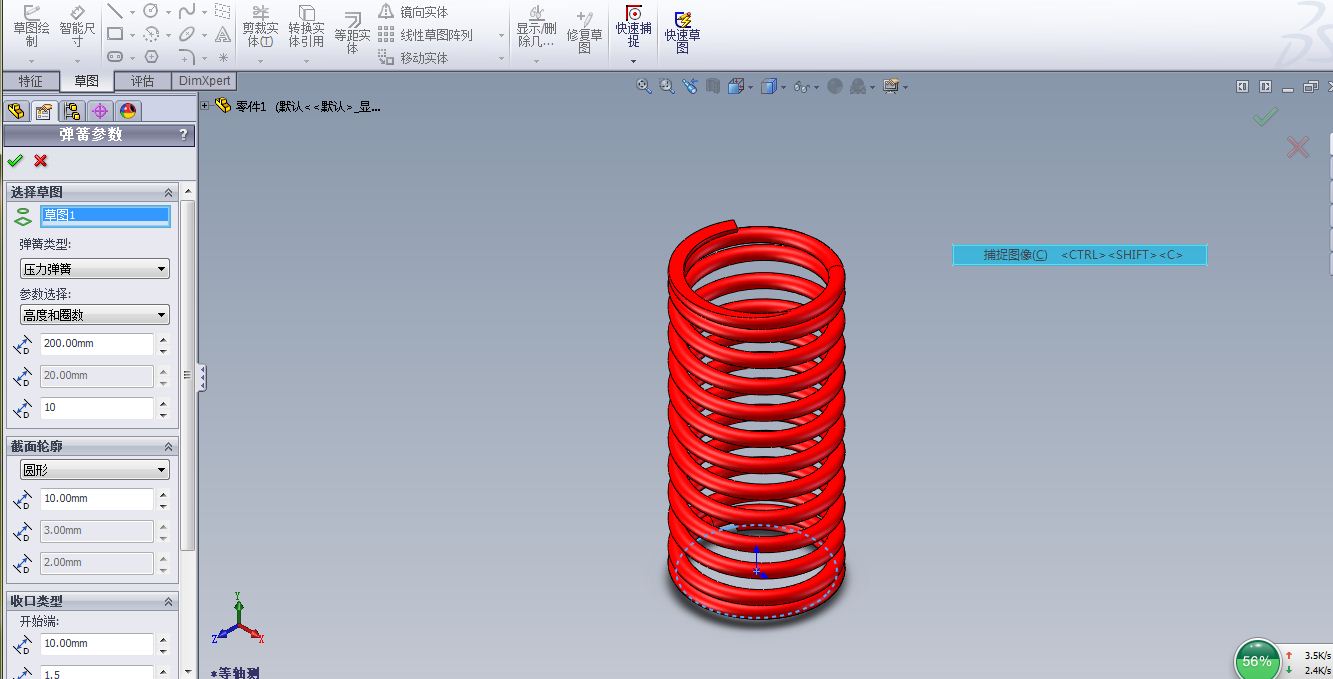Open the DimXpert tab

pos(204,80)
